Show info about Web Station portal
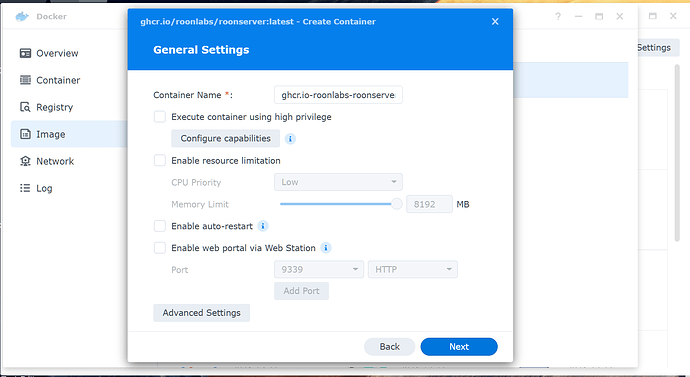The height and width of the screenshot is (377, 690). pyautogui.click(x=326, y=248)
